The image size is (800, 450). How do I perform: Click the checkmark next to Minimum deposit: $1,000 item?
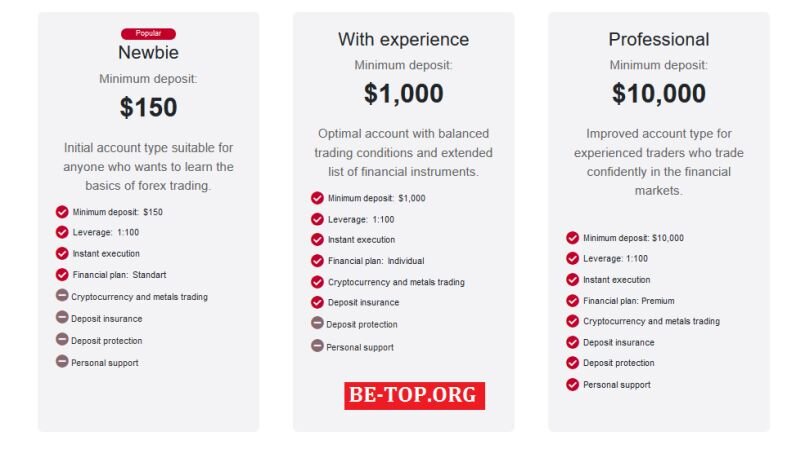pos(317,198)
